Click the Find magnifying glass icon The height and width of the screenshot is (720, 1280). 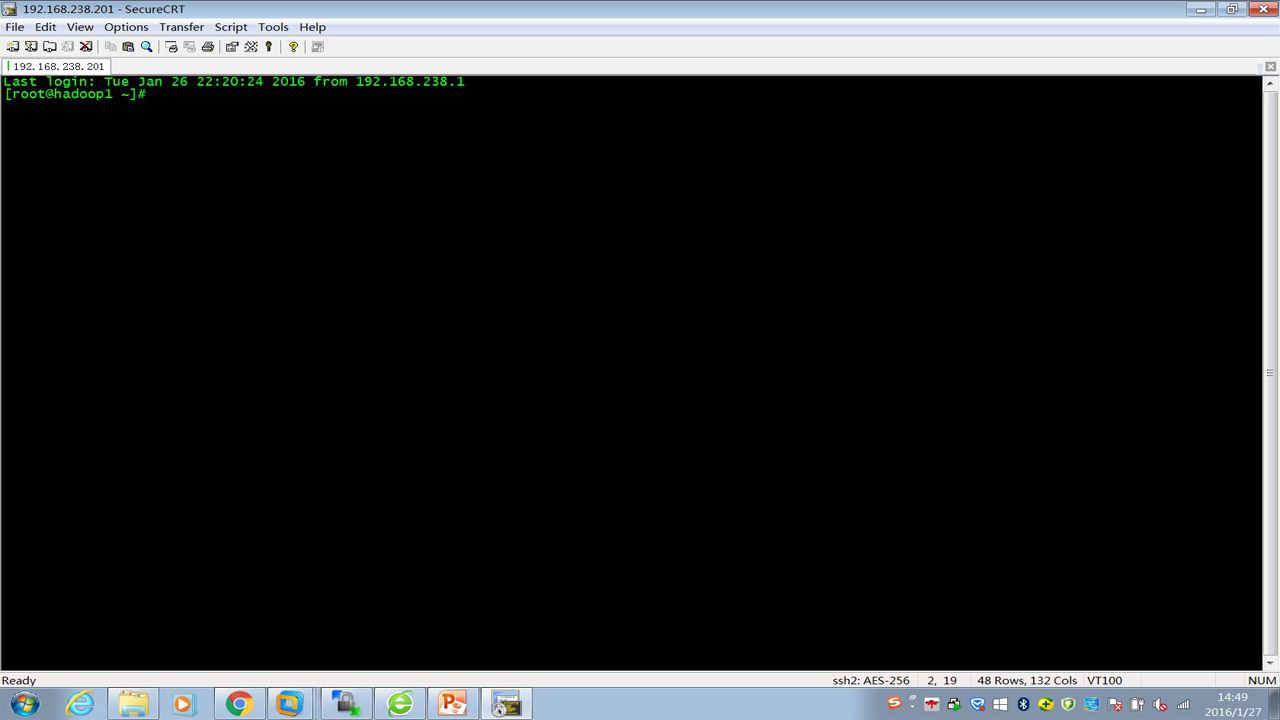point(146,46)
